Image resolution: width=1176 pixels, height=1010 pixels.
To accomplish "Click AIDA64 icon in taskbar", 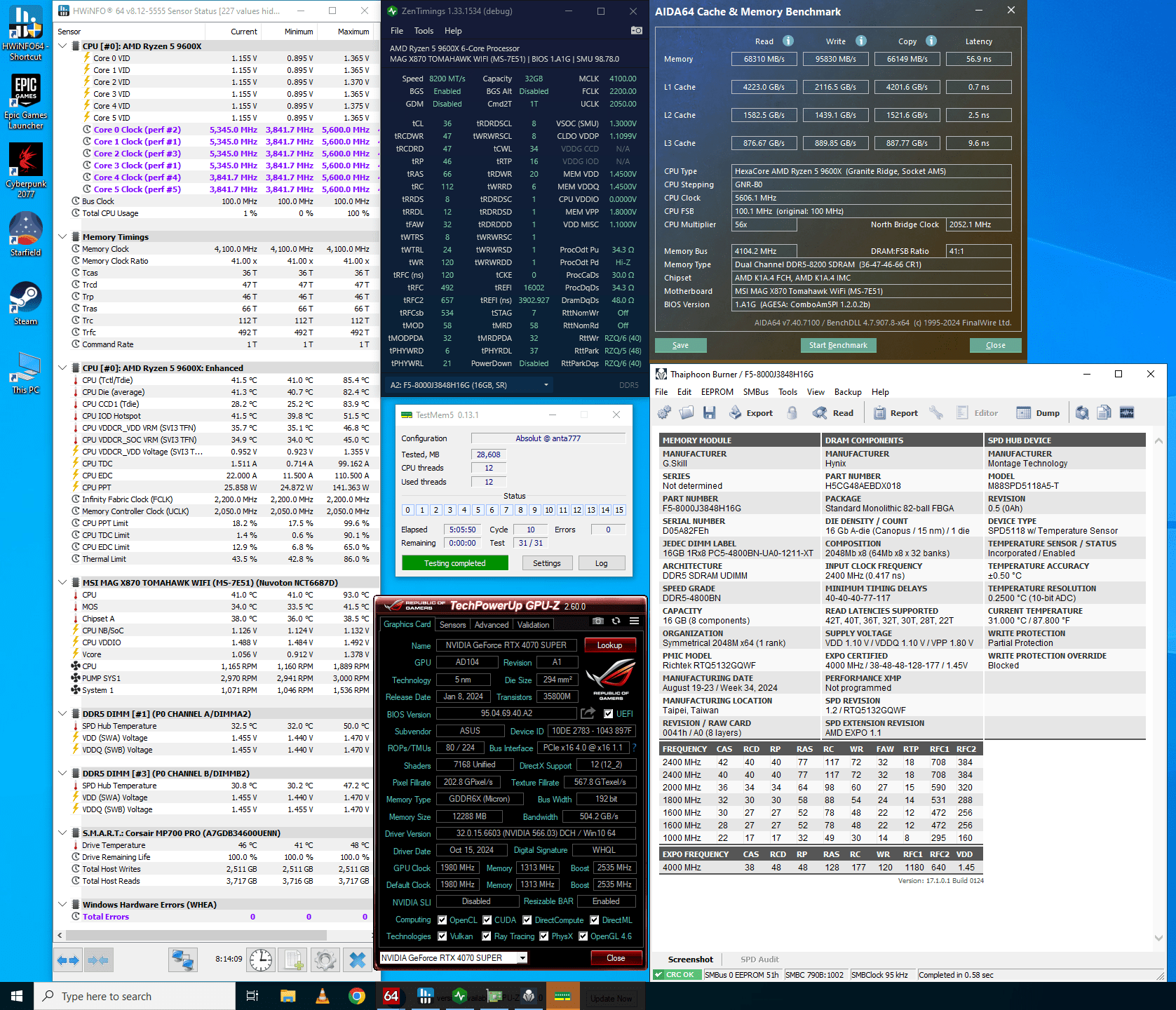I will 391,996.
